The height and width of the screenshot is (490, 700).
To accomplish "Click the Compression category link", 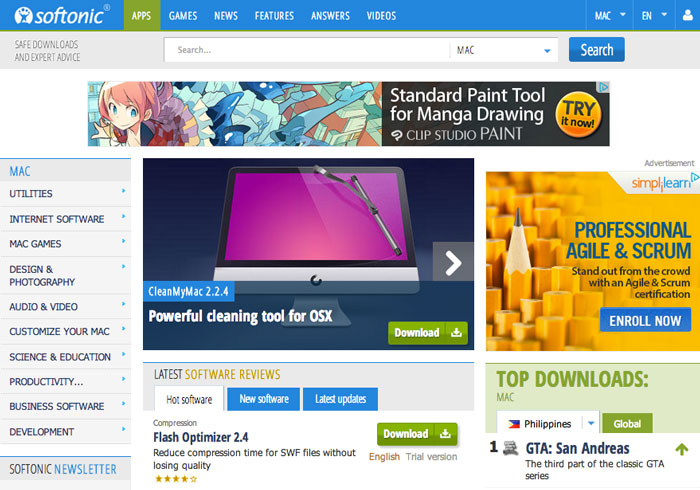I will pos(175,423).
